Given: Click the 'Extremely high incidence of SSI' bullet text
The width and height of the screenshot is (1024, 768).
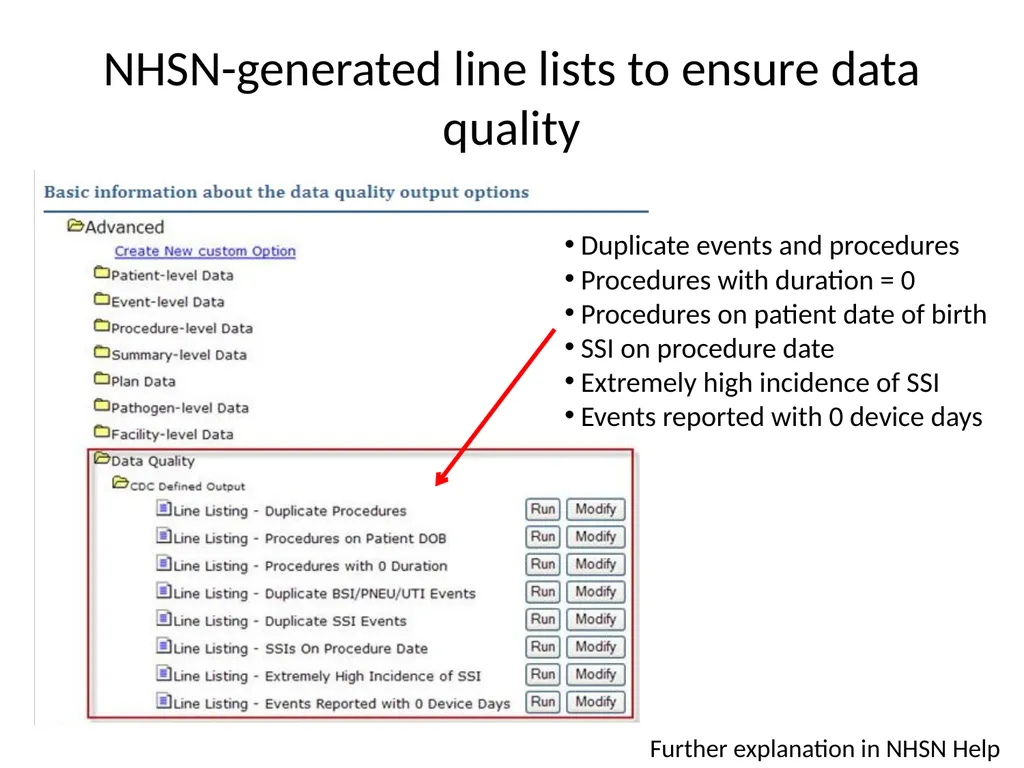Looking at the screenshot, I should coord(760,383).
